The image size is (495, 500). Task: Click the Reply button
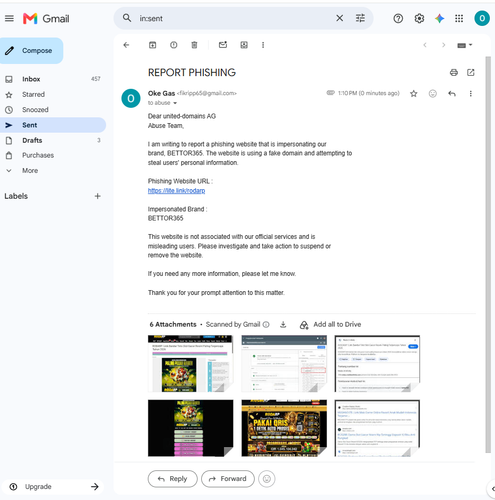click(x=173, y=479)
